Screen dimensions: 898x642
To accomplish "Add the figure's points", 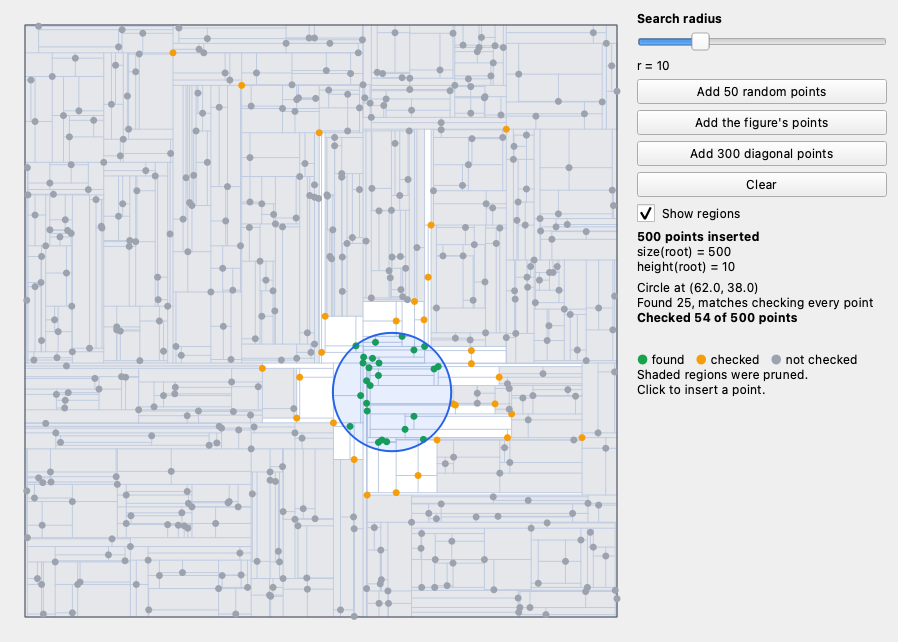I will (x=762, y=123).
